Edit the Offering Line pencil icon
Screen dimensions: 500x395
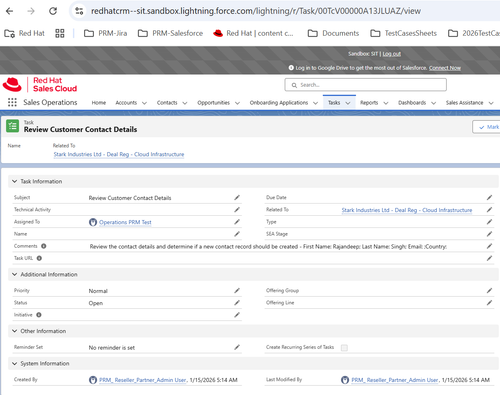pos(489,303)
